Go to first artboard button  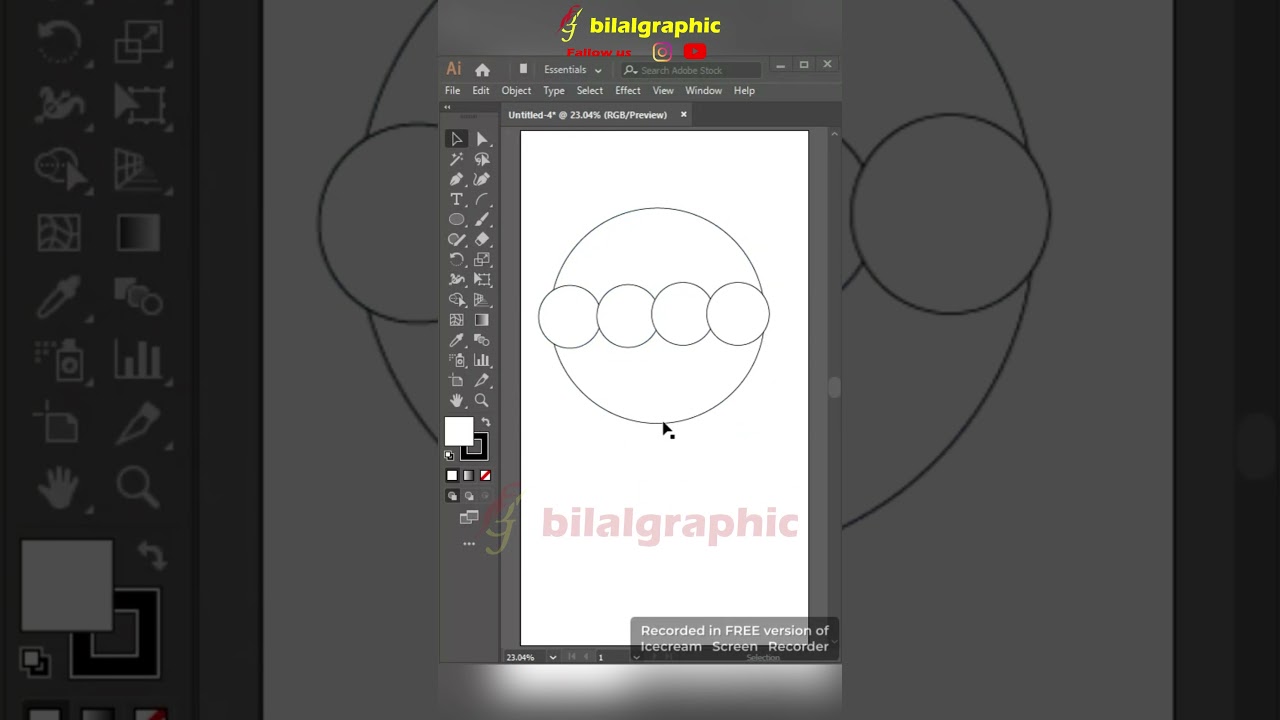pyautogui.click(x=572, y=657)
